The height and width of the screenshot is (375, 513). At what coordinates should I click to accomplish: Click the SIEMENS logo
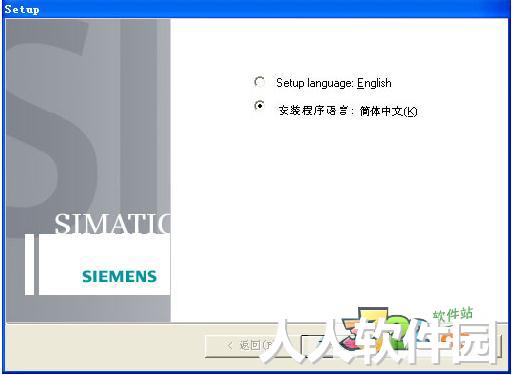click(x=119, y=277)
